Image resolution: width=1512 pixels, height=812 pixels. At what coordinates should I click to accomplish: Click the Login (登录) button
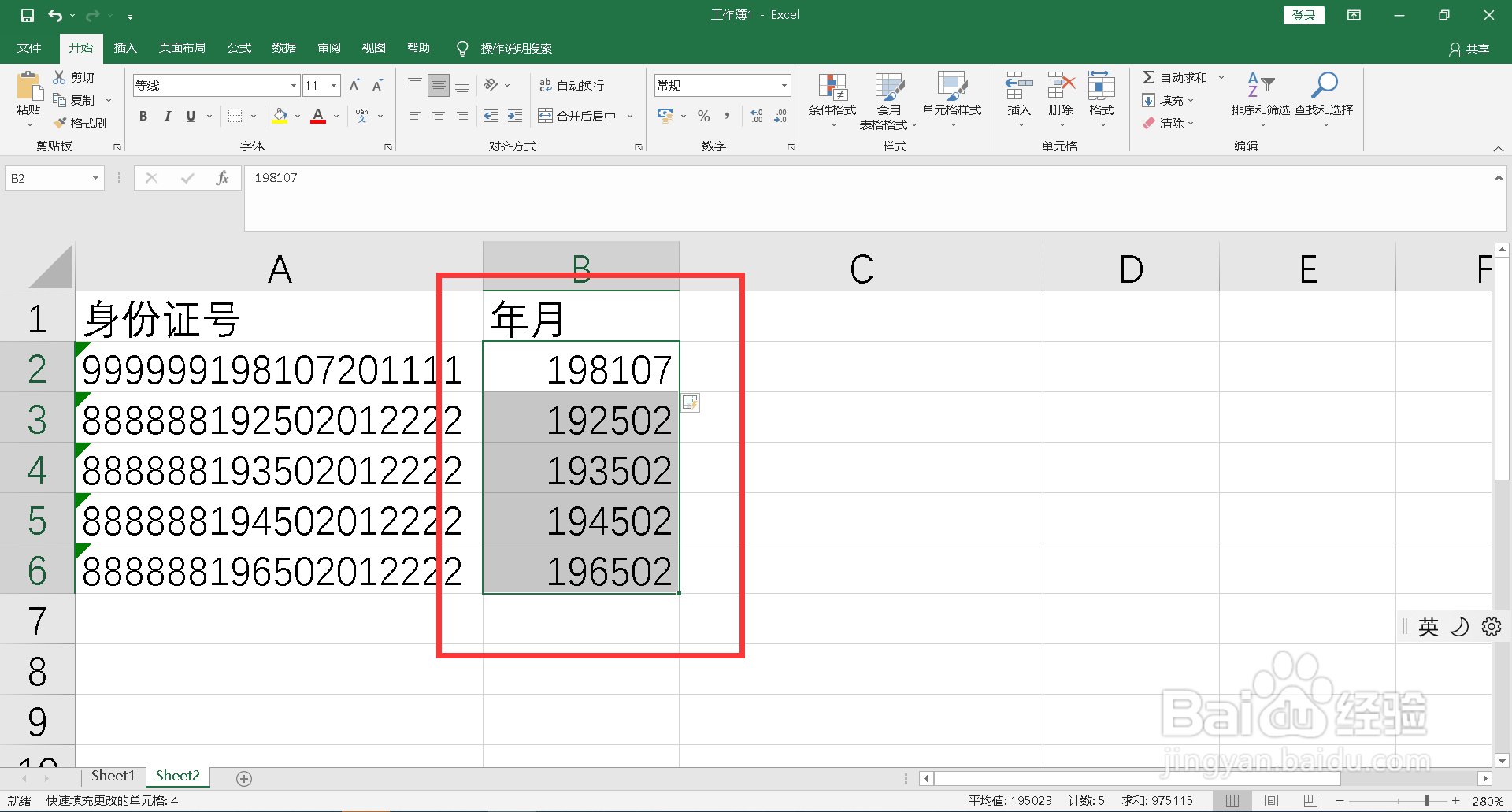[1303, 15]
